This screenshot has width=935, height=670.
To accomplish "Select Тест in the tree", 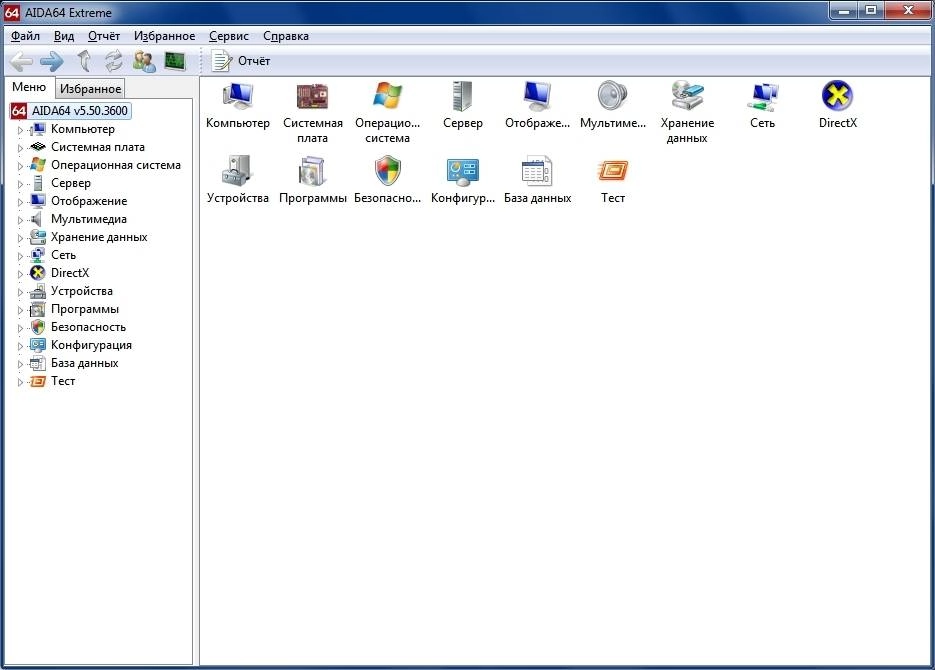I will coord(63,380).
